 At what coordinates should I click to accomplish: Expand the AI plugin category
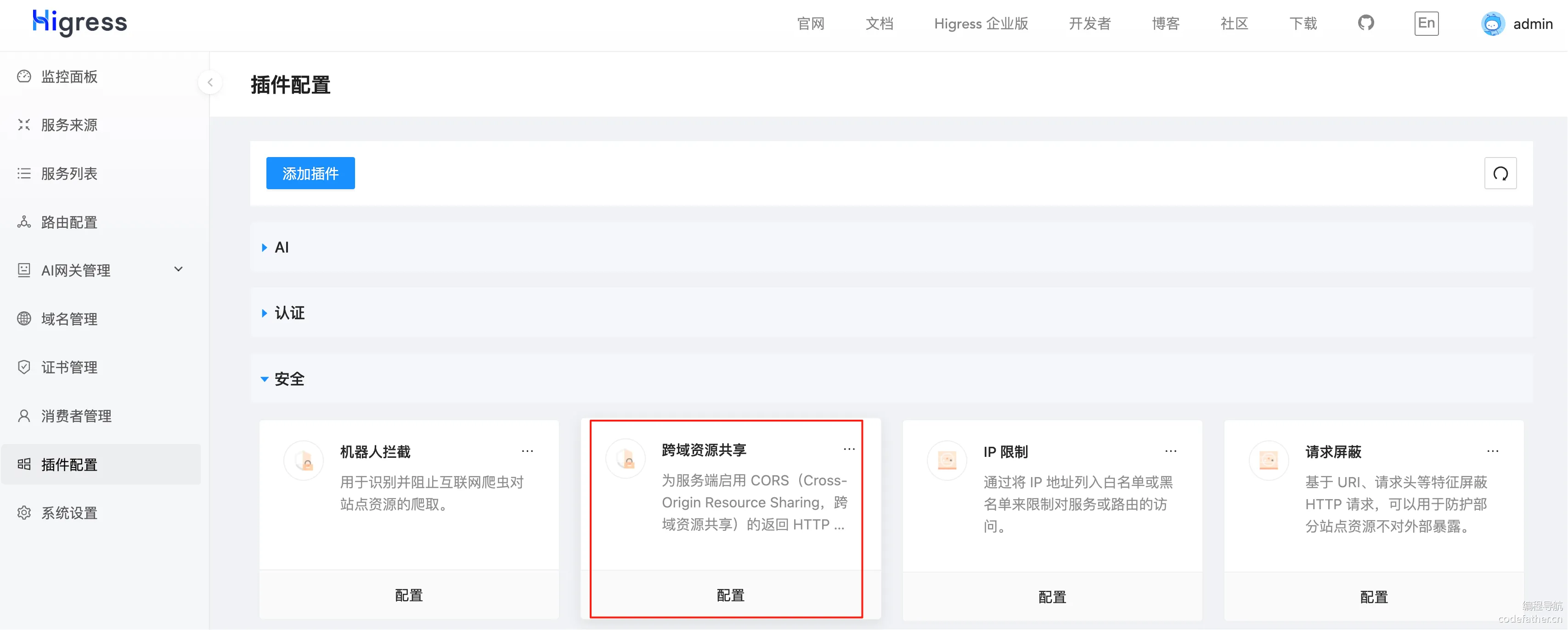pyautogui.click(x=264, y=248)
